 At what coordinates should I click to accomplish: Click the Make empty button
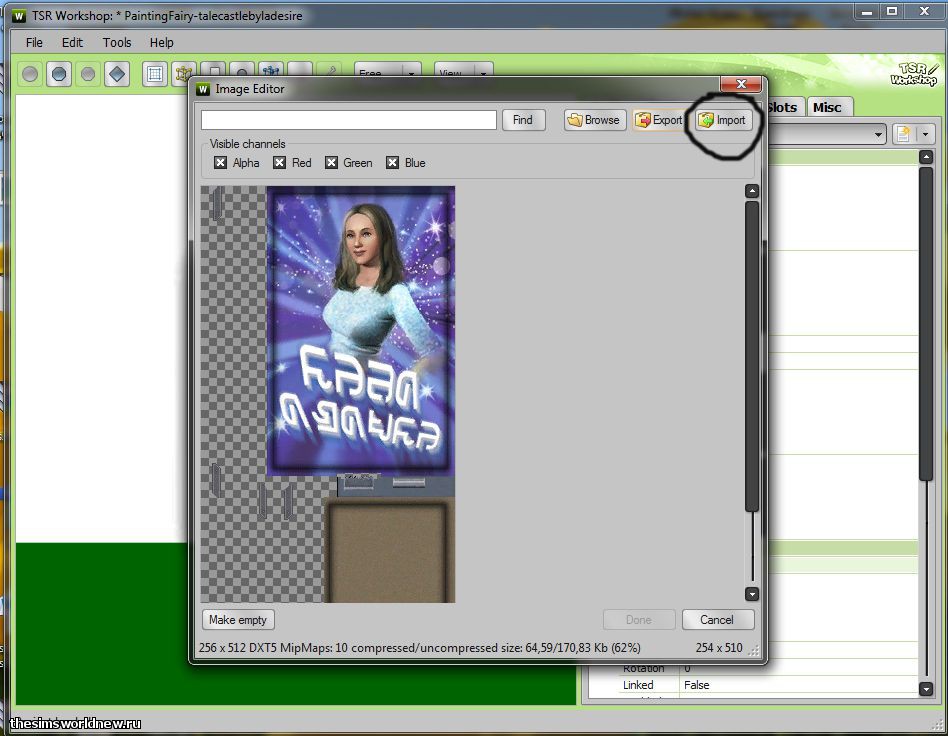coord(238,620)
